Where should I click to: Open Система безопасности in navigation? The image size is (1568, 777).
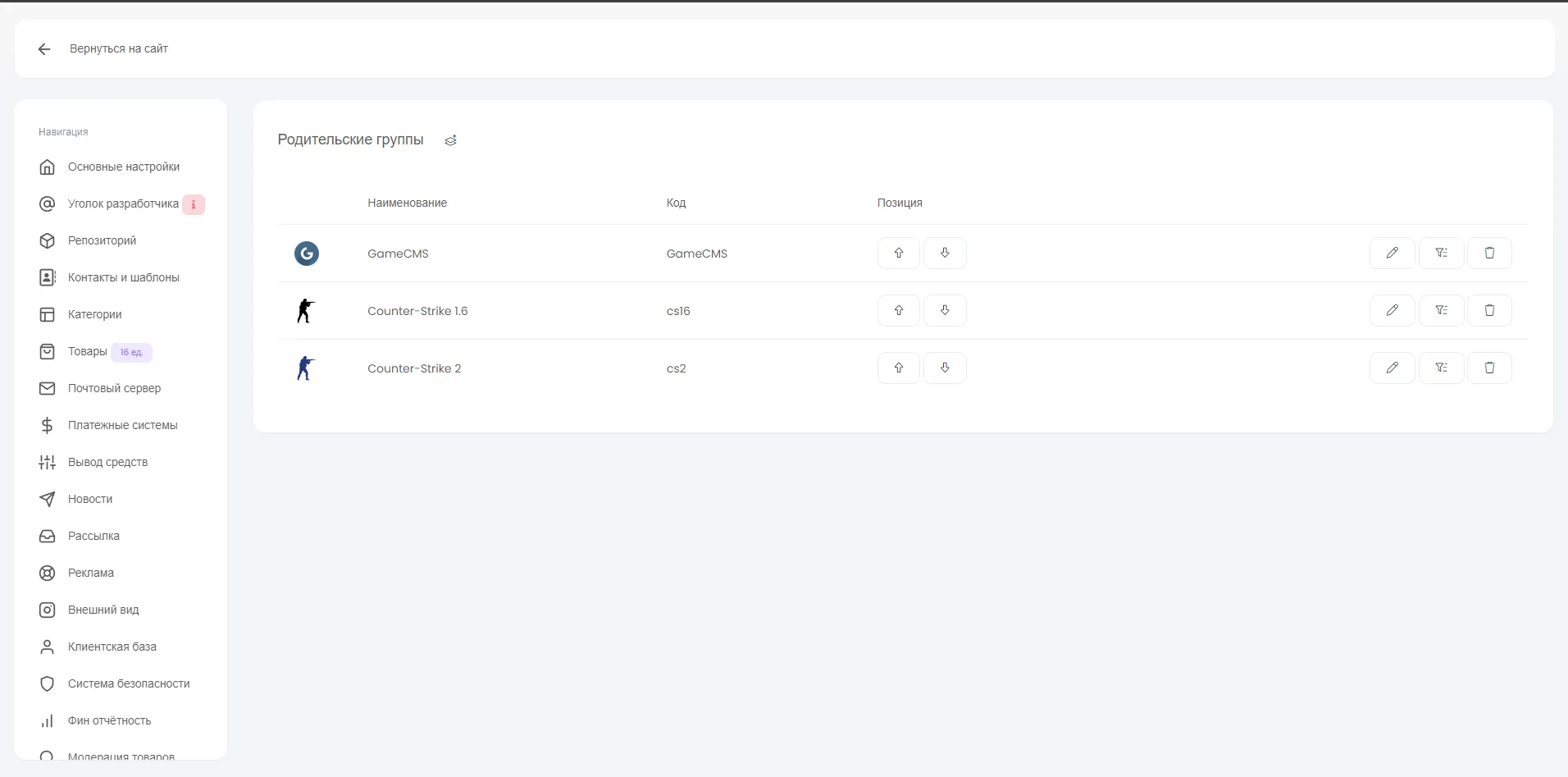[128, 683]
